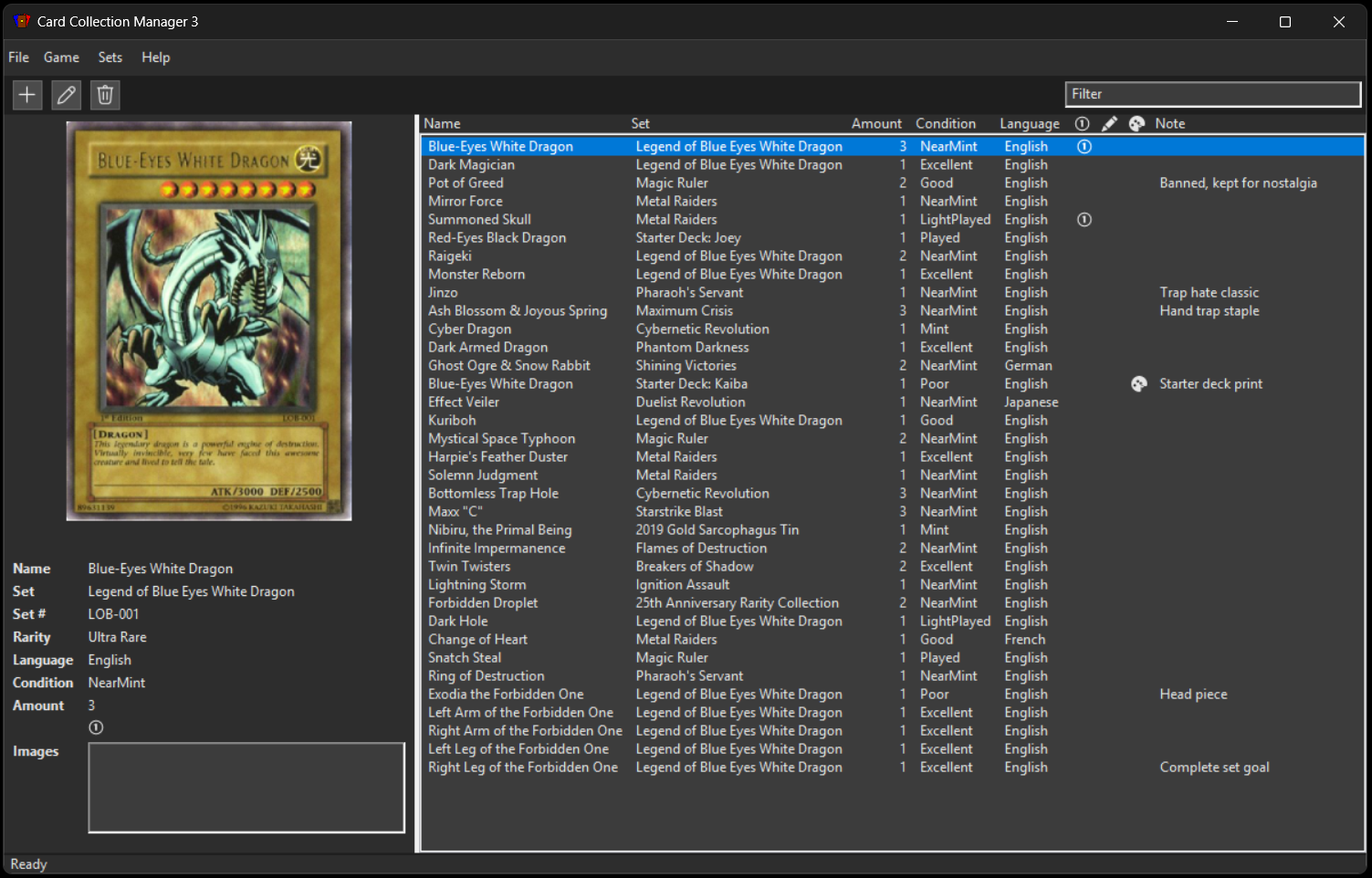
Task: Select the Kuriboh row
Action: (x=893, y=420)
